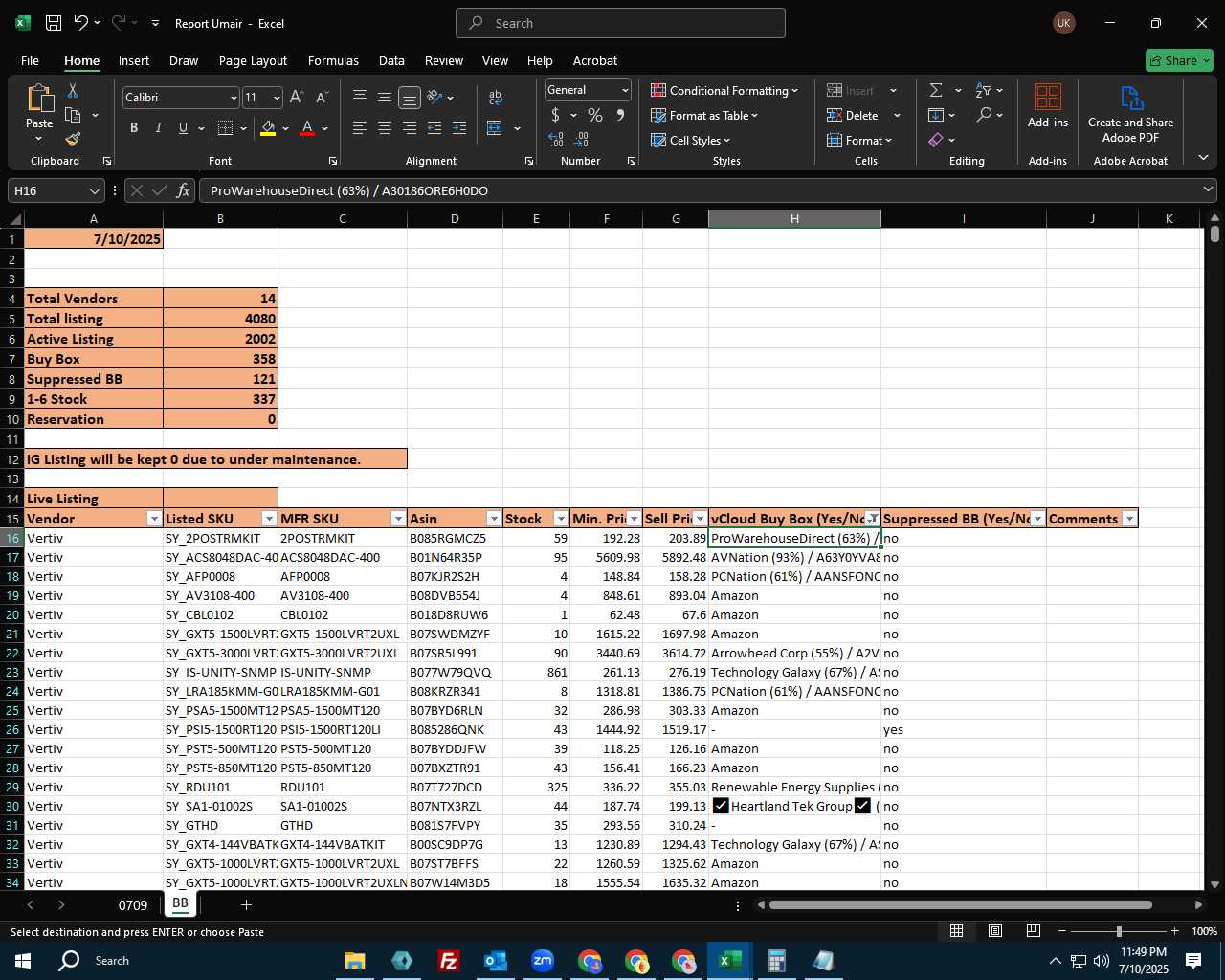Image resolution: width=1225 pixels, height=980 pixels.
Task: Open the Font size dropdown
Action: click(x=277, y=98)
